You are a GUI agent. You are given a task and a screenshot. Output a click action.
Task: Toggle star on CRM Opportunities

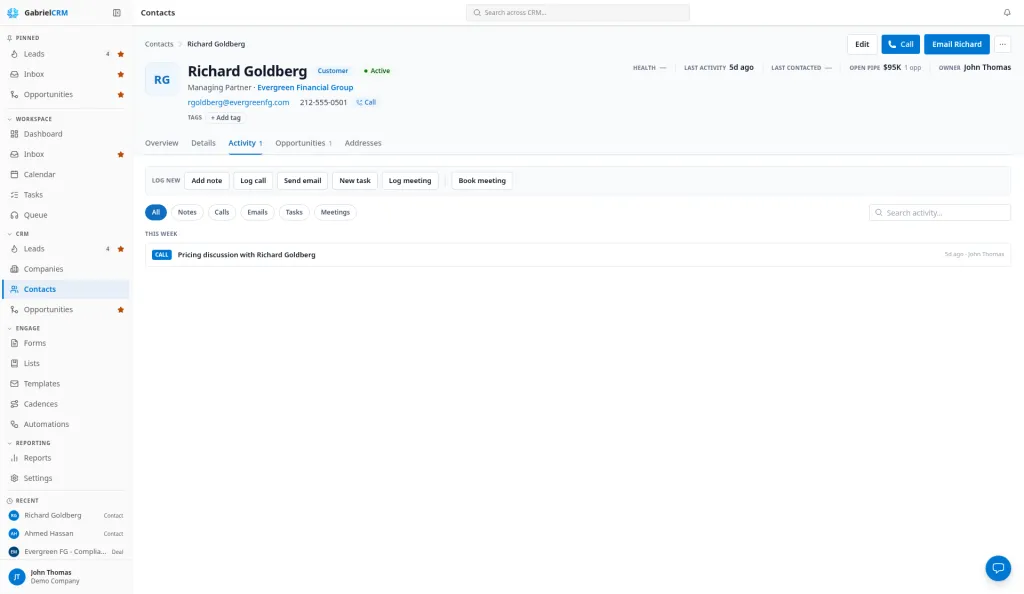click(121, 309)
